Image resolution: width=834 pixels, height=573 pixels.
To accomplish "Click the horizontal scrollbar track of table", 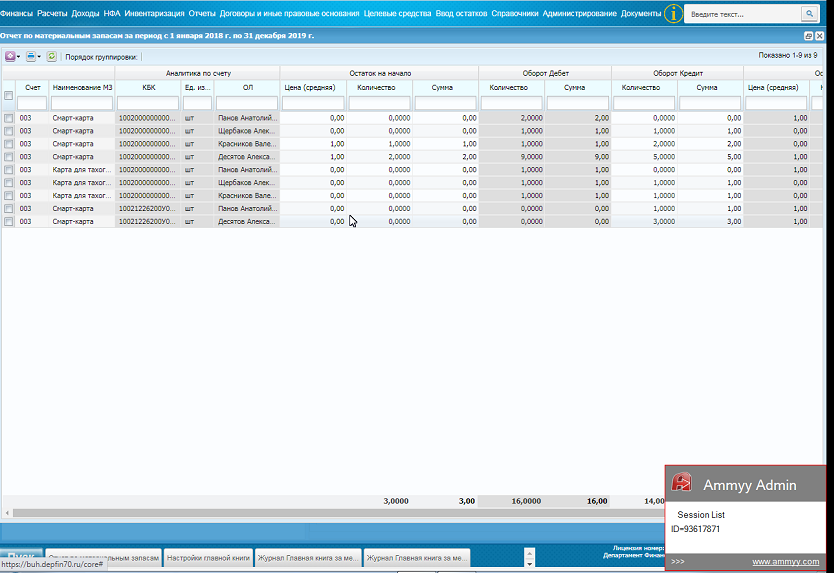I will (340, 513).
